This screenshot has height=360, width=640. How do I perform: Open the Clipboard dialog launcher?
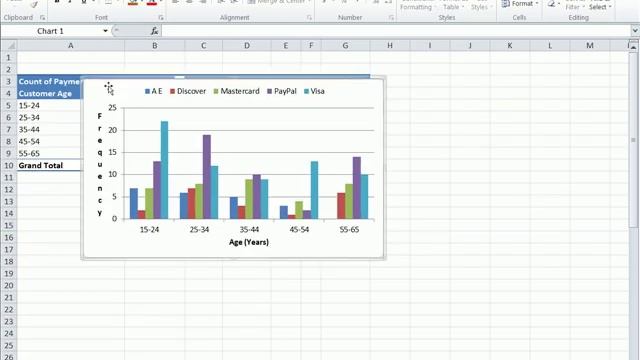point(42,18)
